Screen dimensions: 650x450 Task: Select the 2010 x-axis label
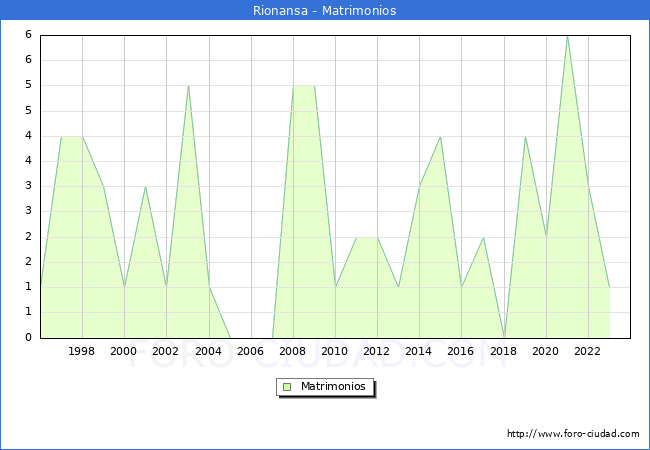pos(334,351)
